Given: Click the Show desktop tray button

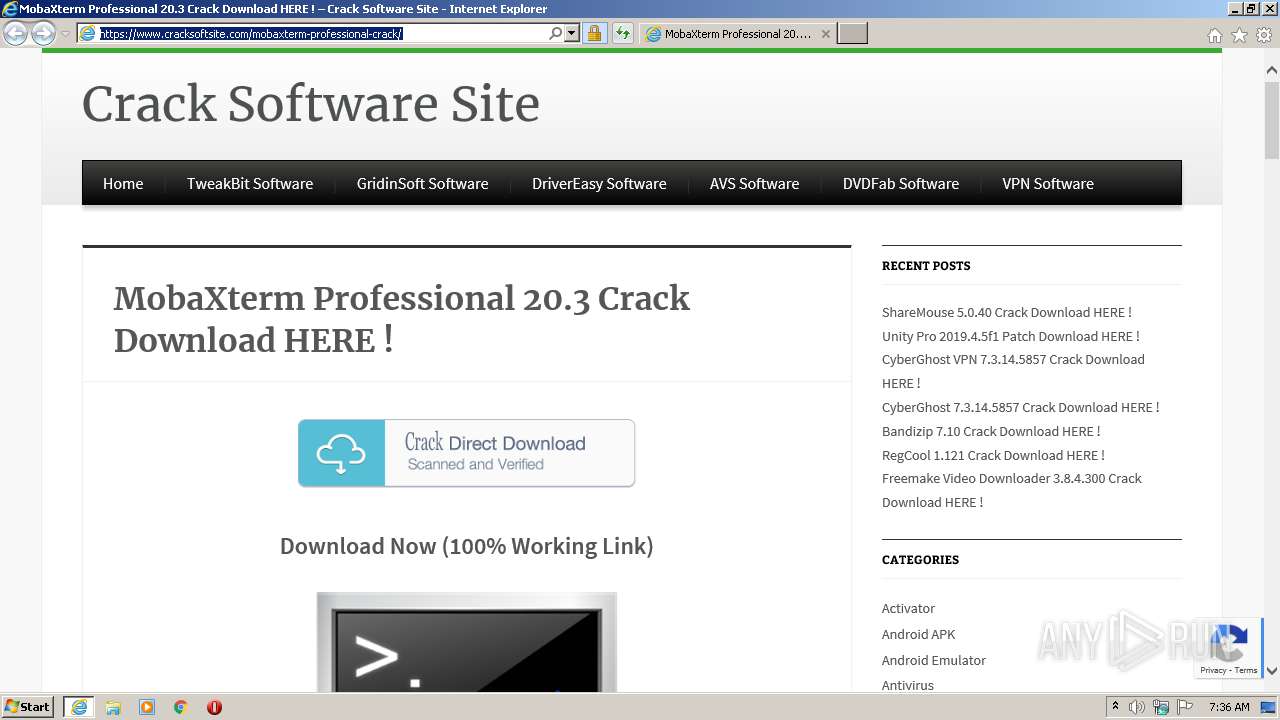Looking at the screenshot, I should point(1269,707).
